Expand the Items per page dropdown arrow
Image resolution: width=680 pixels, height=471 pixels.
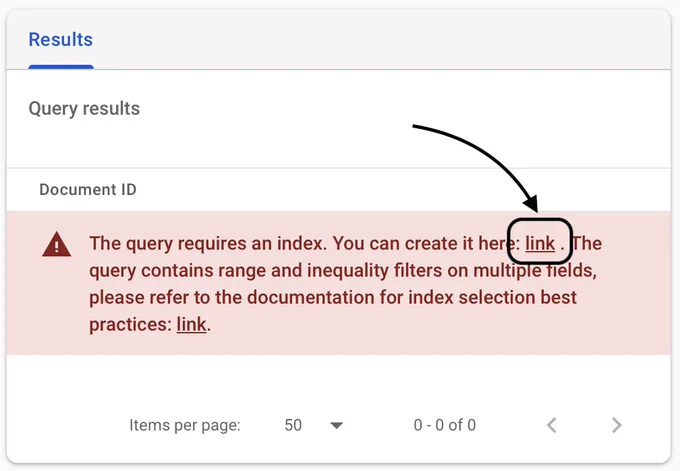click(x=337, y=425)
